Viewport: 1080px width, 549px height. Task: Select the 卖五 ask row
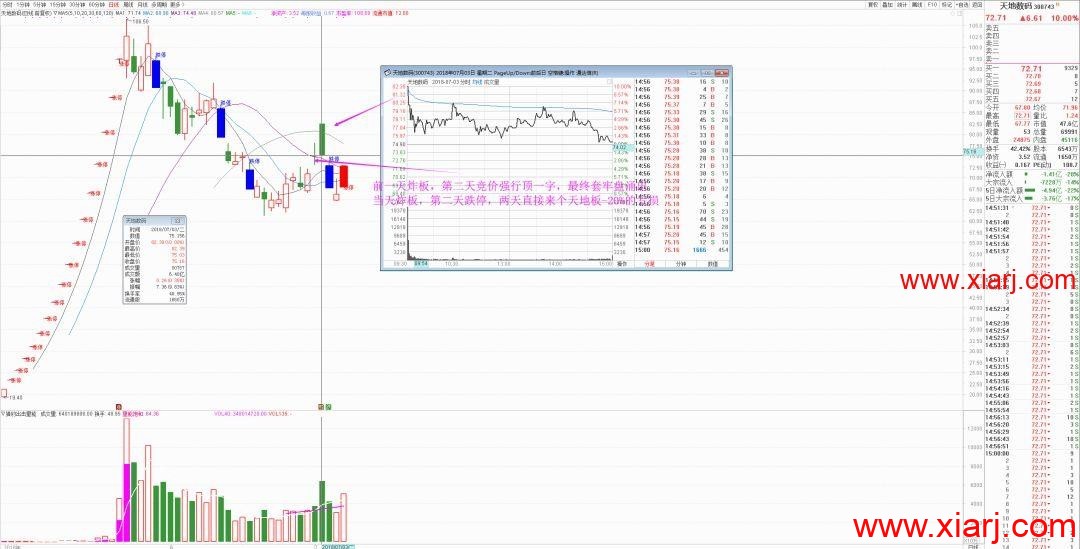point(1031,28)
